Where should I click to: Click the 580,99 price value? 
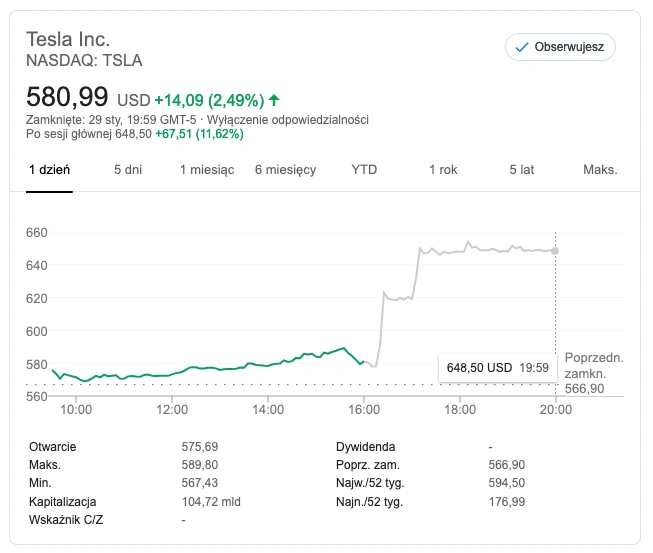(67, 97)
